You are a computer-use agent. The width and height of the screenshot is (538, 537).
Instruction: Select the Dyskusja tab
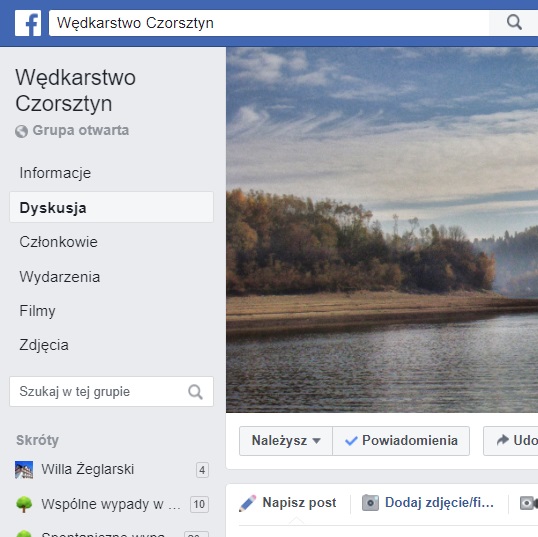coord(112,207)
